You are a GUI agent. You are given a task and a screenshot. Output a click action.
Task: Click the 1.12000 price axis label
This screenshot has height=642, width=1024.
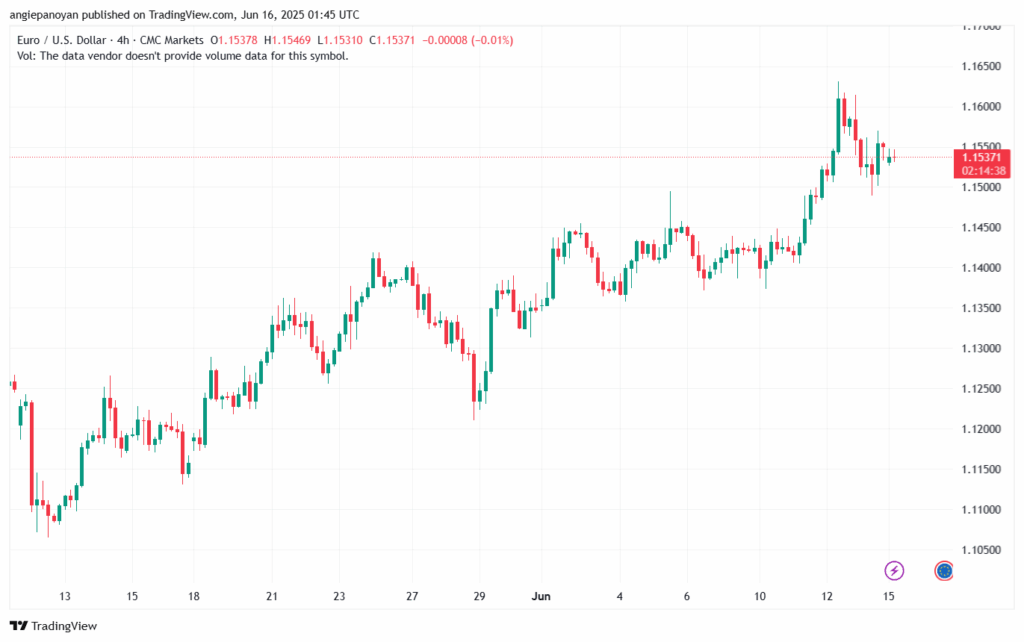coord(981,429)
